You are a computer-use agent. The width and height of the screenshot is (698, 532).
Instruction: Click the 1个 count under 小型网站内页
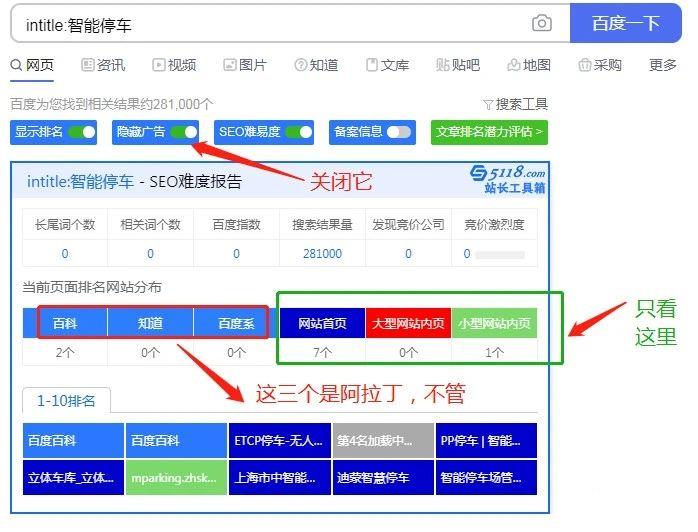tap(494, 353)
